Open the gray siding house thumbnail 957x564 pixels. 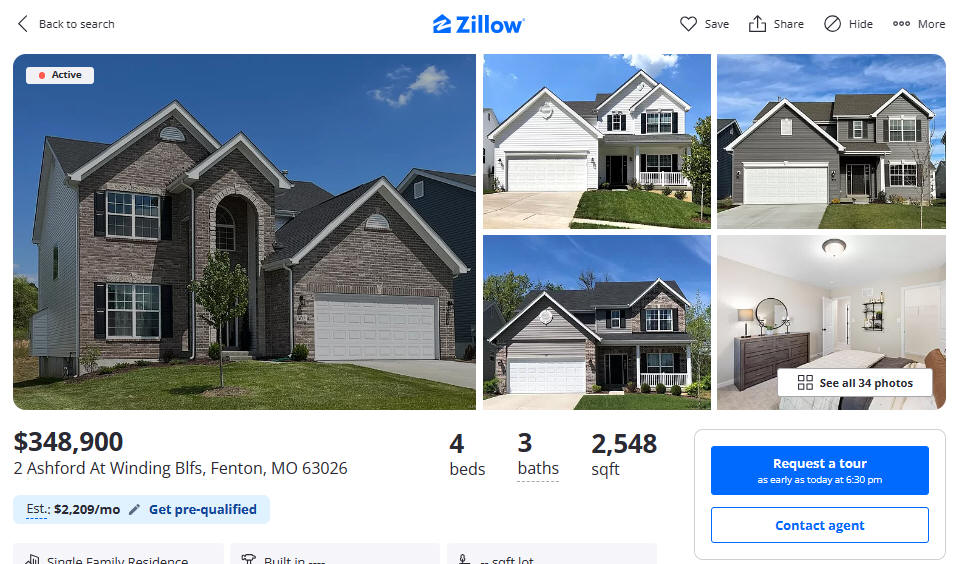pos(831,142)
